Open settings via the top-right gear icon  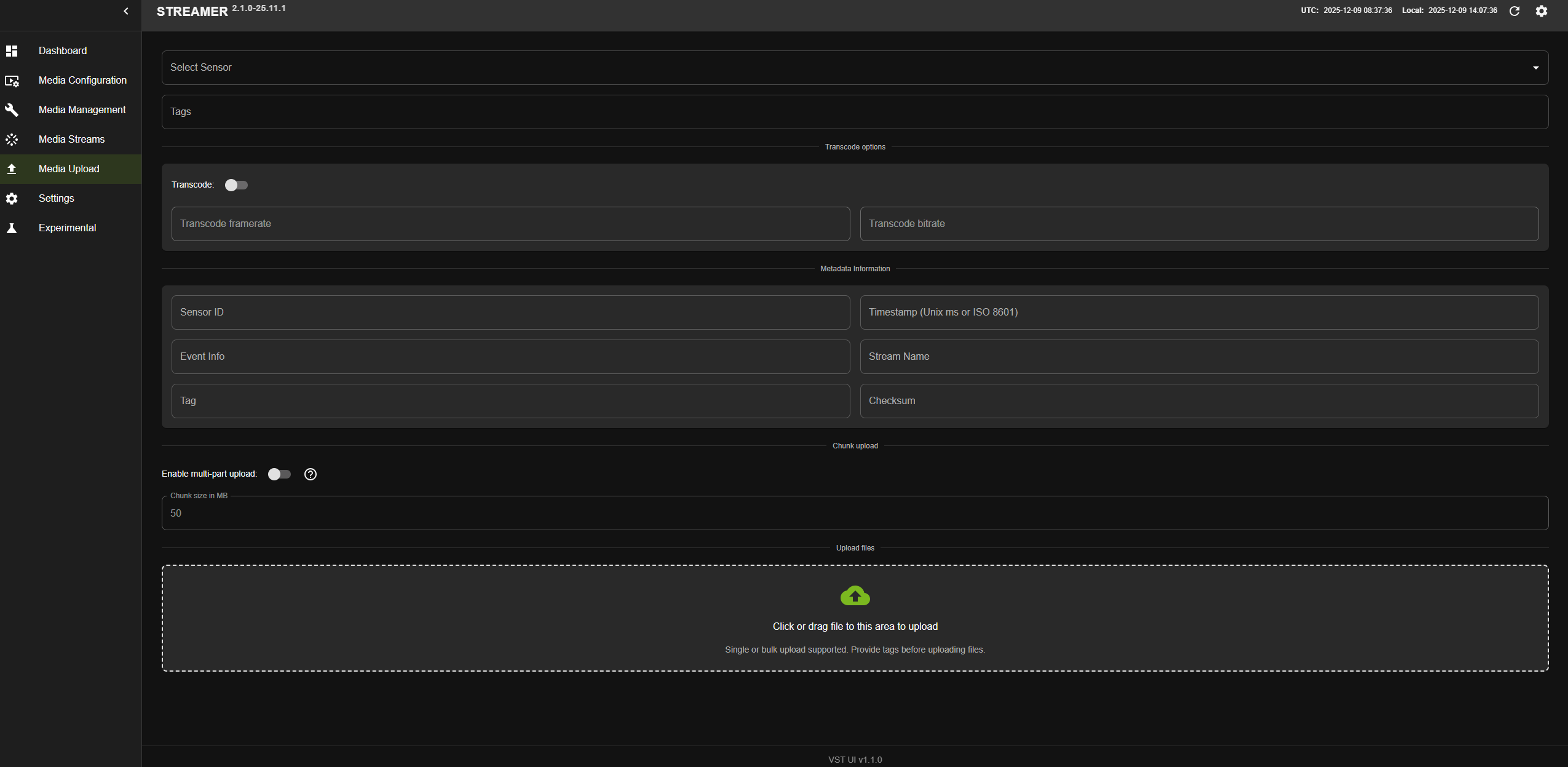tap(1541, 11)
